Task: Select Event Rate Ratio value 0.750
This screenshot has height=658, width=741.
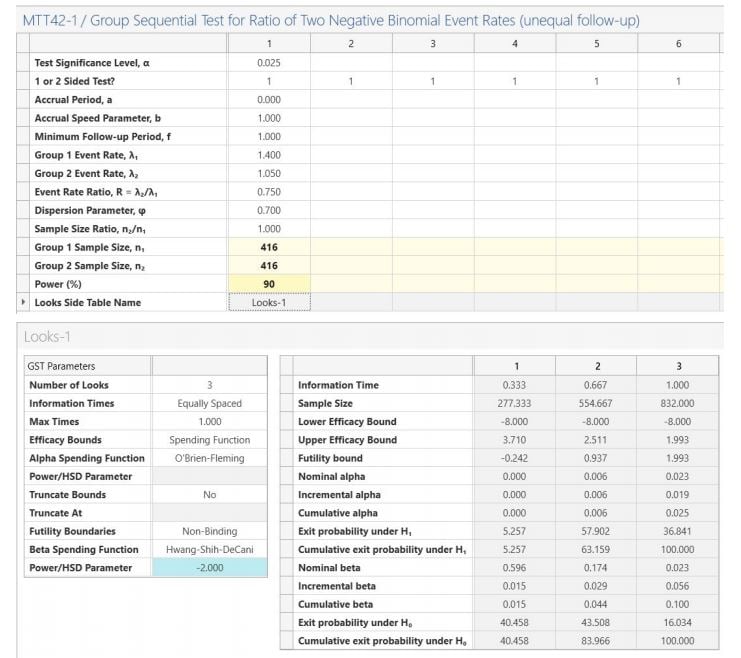Action: tap(269, 192)
